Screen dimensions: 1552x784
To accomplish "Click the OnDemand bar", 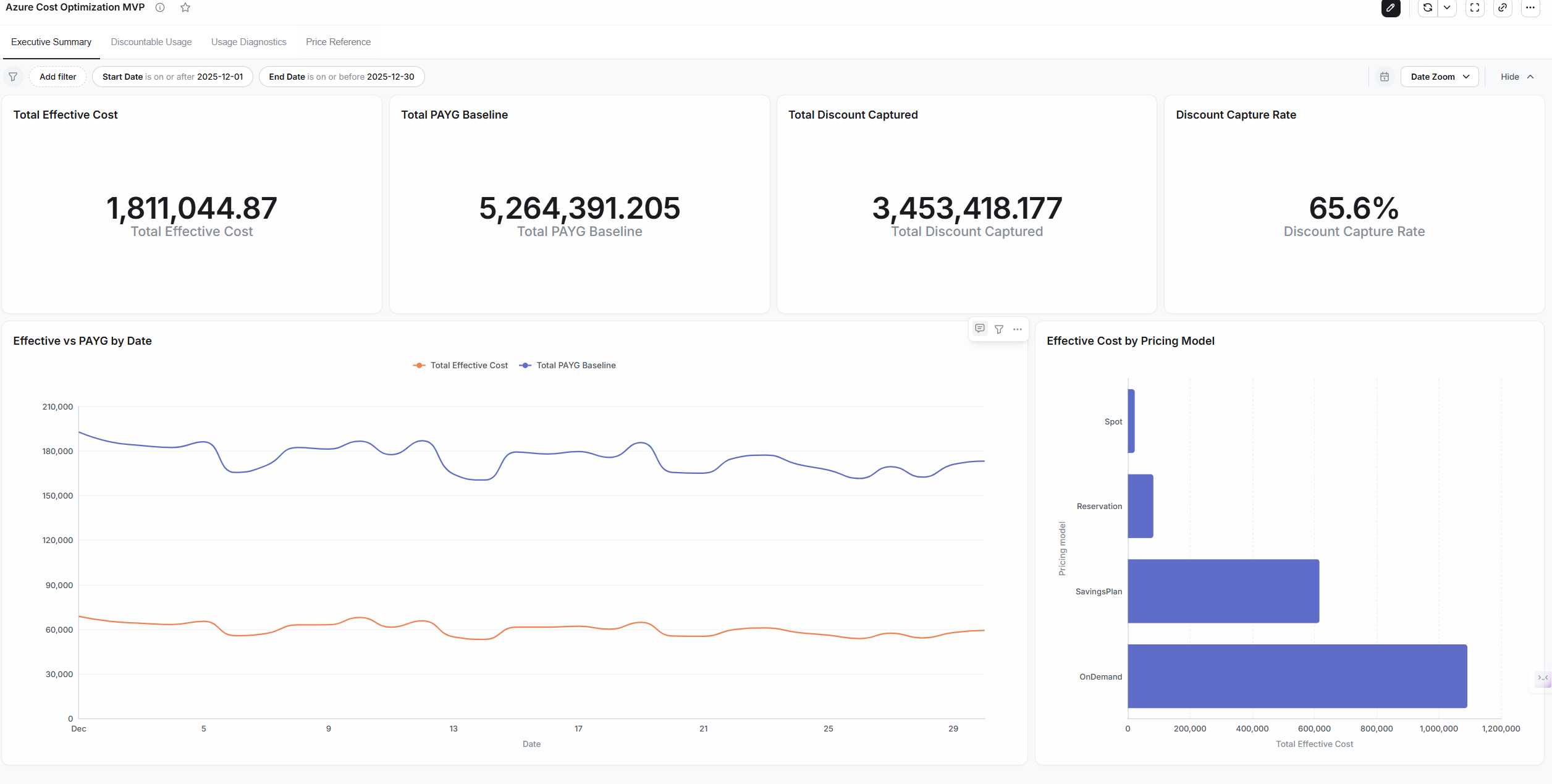I will coord(1297,676).
